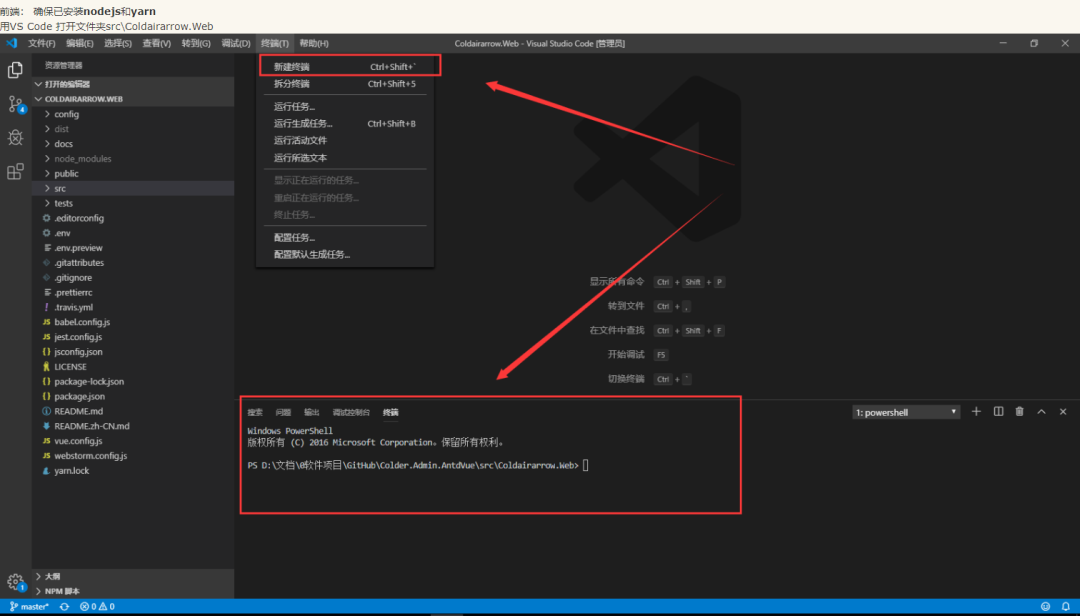Choose 拆分终端 menu entry
Screen dimensions: 1080x616
[344, 84]
